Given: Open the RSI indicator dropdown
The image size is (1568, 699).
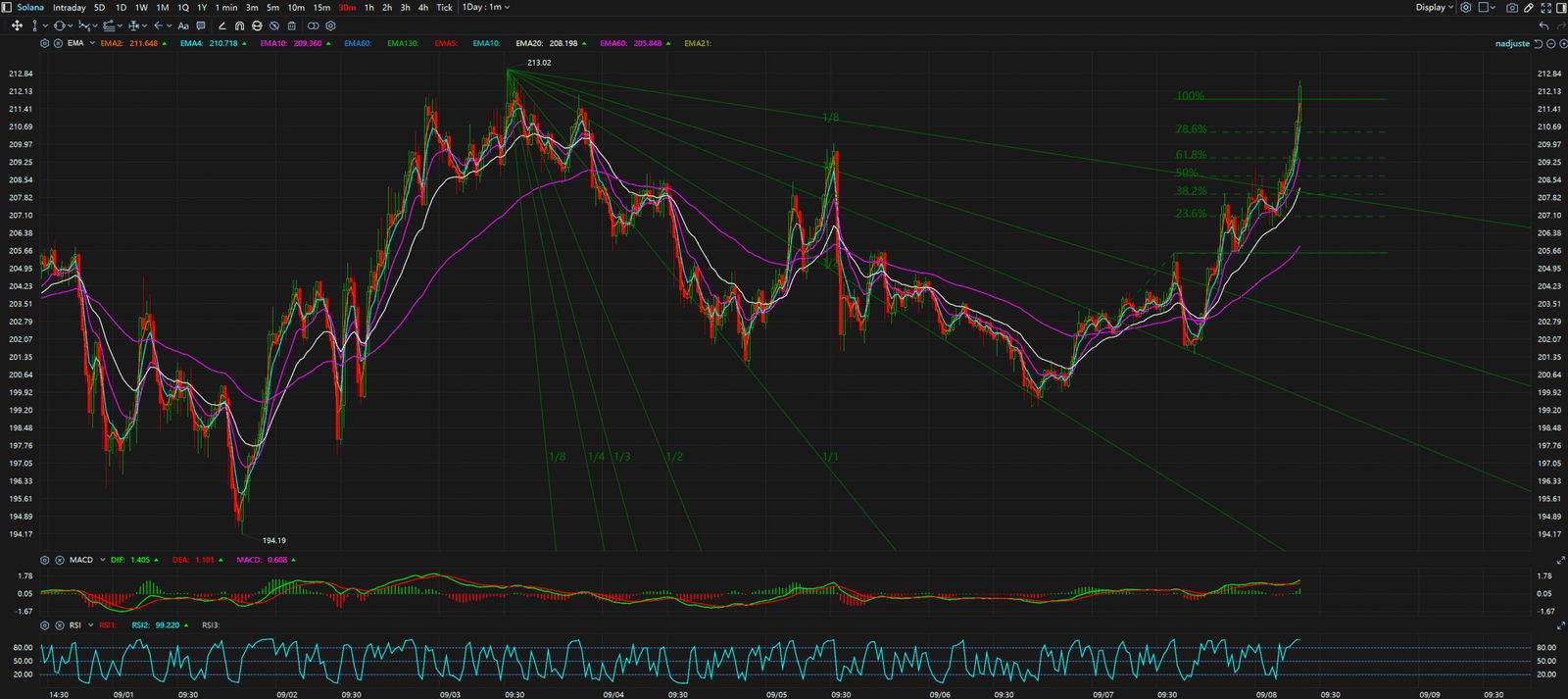Looking at the screenshot, I should [91, 624].
